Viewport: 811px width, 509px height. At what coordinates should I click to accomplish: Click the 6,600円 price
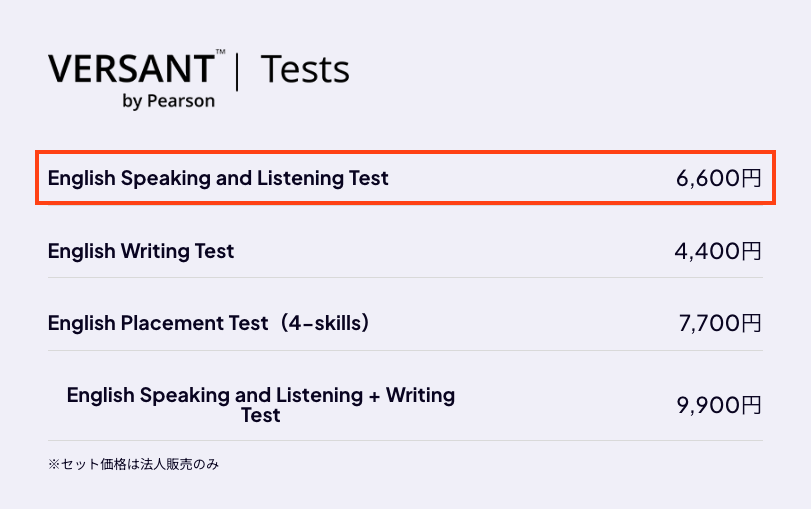tap(718, 179)
